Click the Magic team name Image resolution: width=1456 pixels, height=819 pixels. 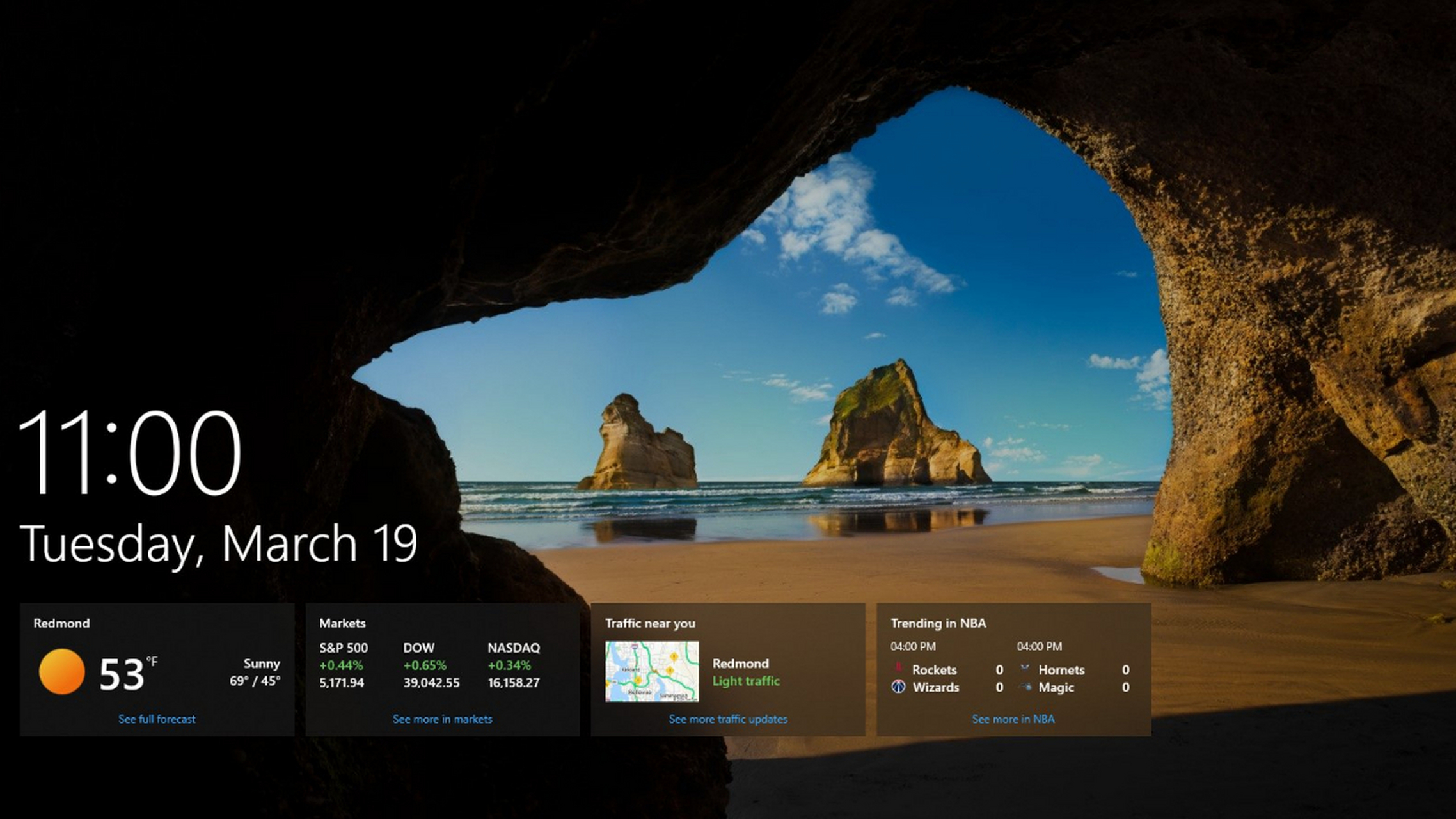[x=1056, y=687]
